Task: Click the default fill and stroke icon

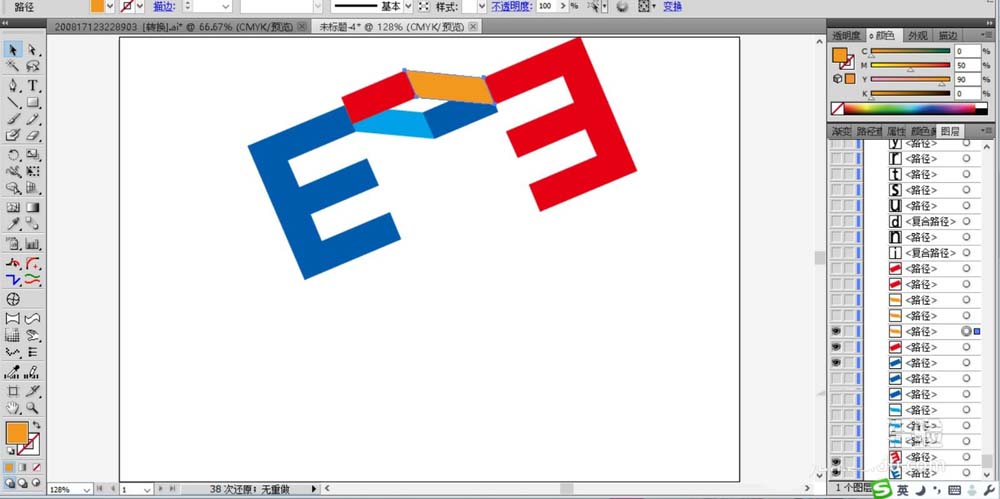Action: tap(10, 451)
